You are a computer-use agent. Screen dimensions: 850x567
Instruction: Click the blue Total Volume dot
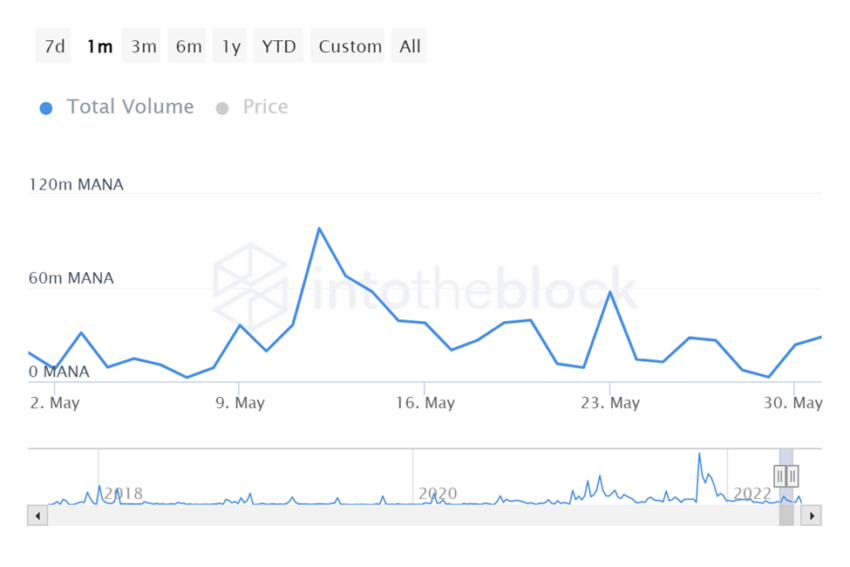46,108
